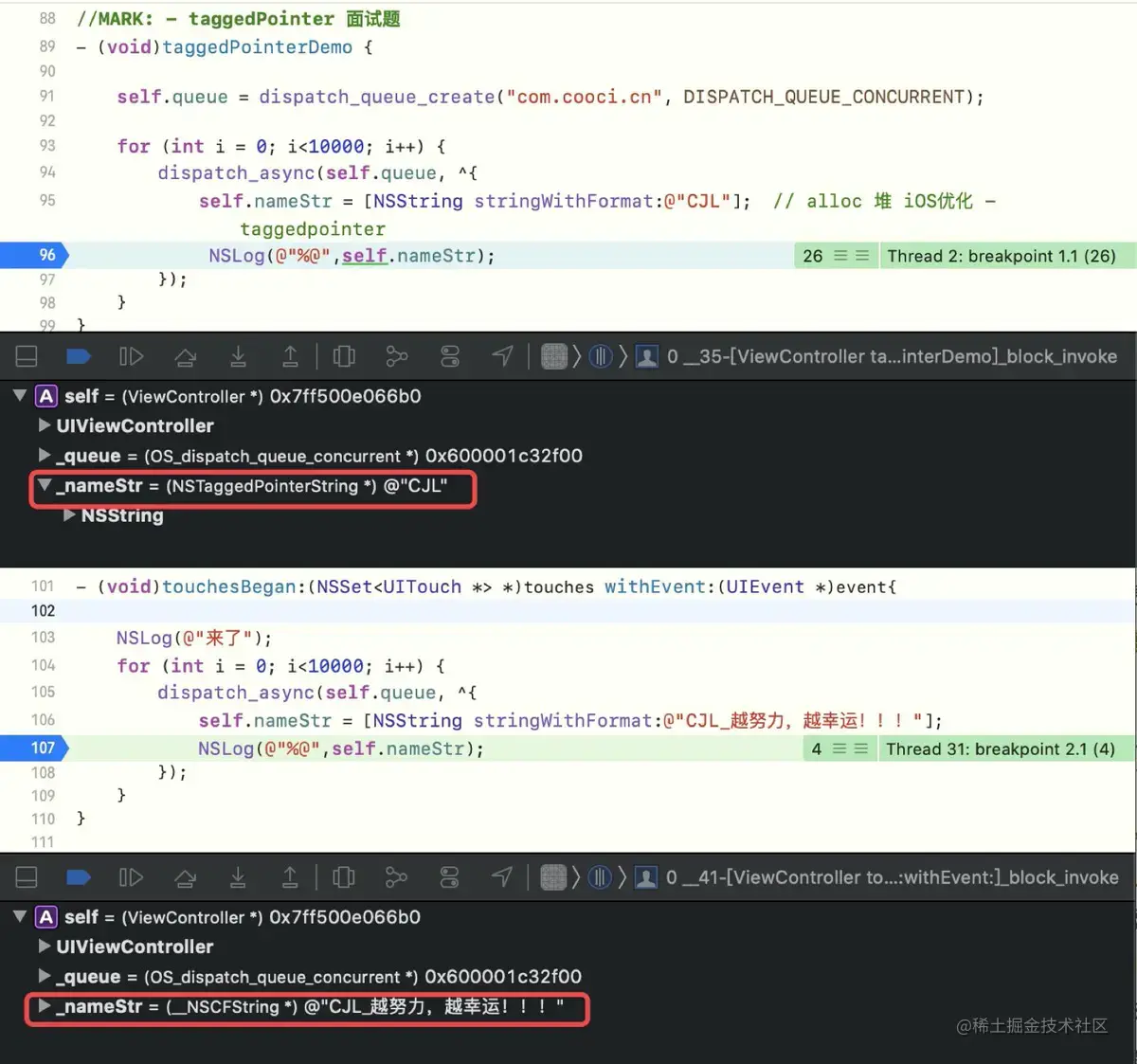Continue program execution in taggedPointerDemo debug bar

pyautogui.click(x=131, y=356)
